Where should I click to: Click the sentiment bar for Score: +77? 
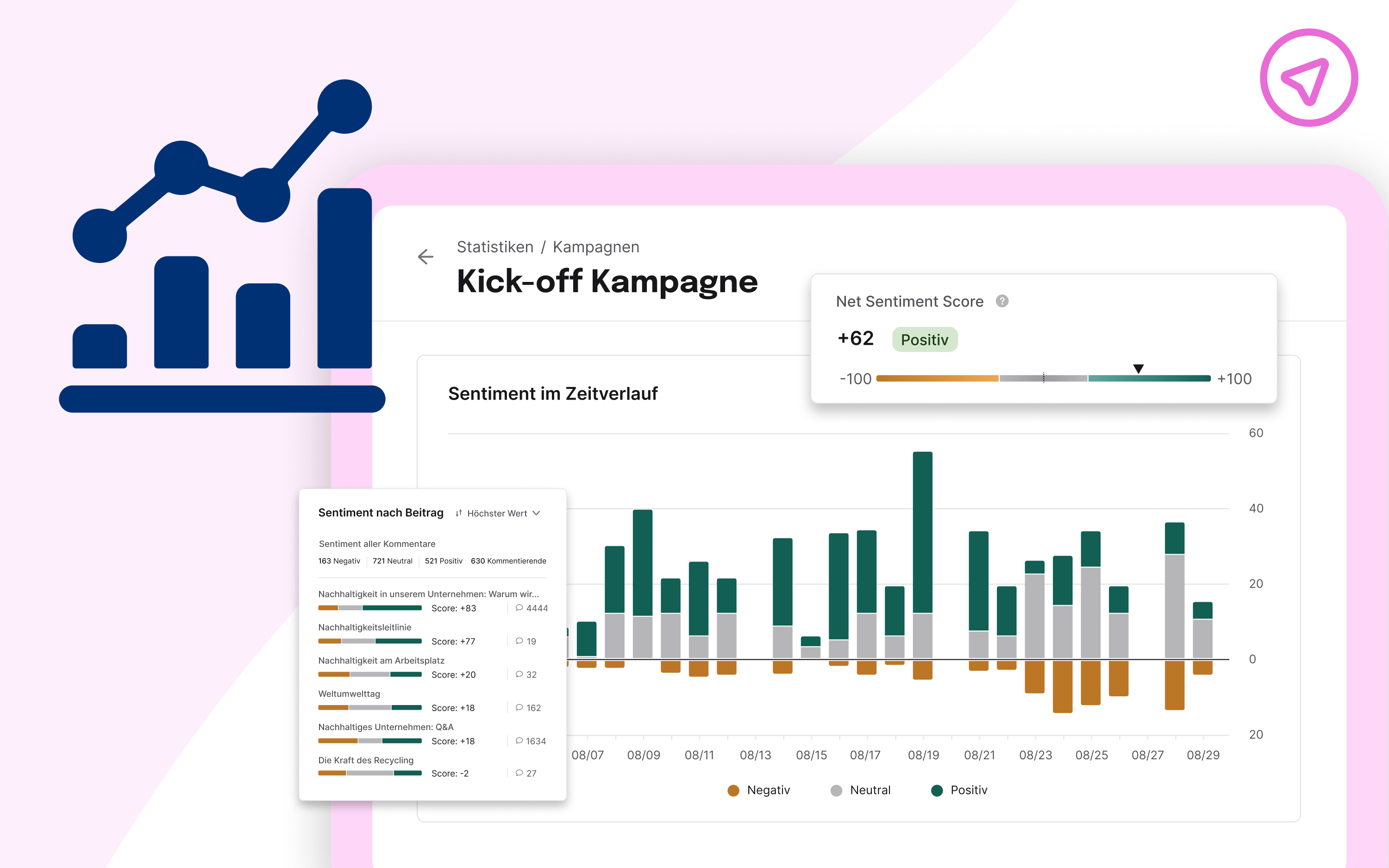pyautogui.click(x=369, y=641)
